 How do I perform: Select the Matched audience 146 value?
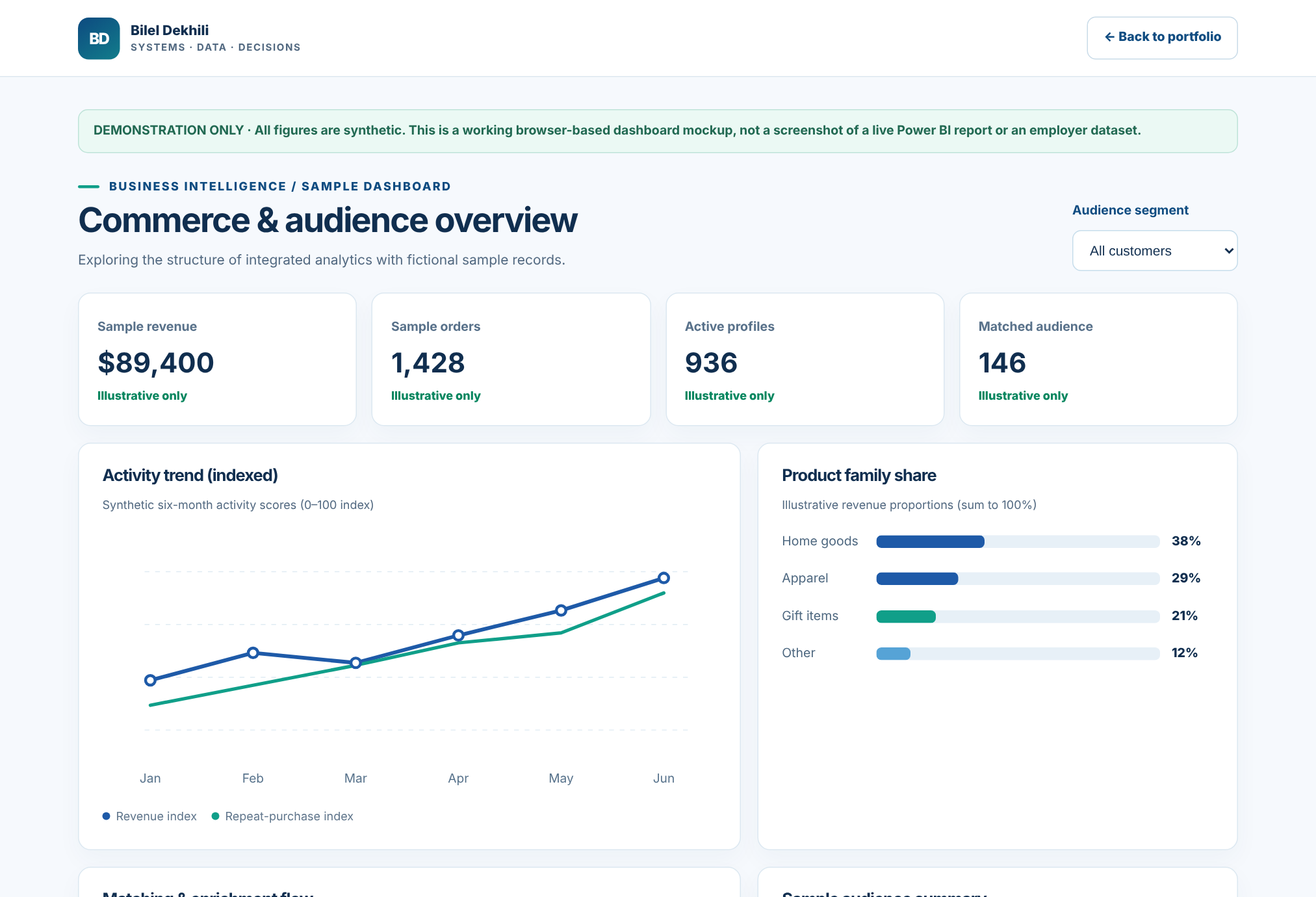point(1002,363)
